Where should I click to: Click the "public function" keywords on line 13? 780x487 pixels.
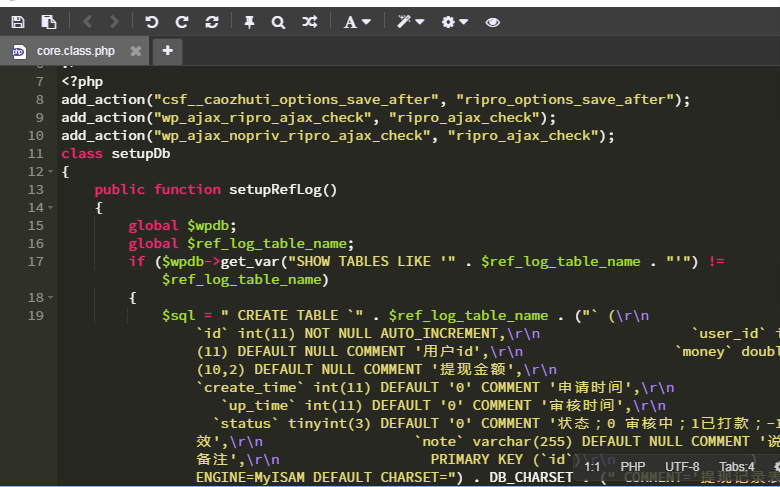158,190
